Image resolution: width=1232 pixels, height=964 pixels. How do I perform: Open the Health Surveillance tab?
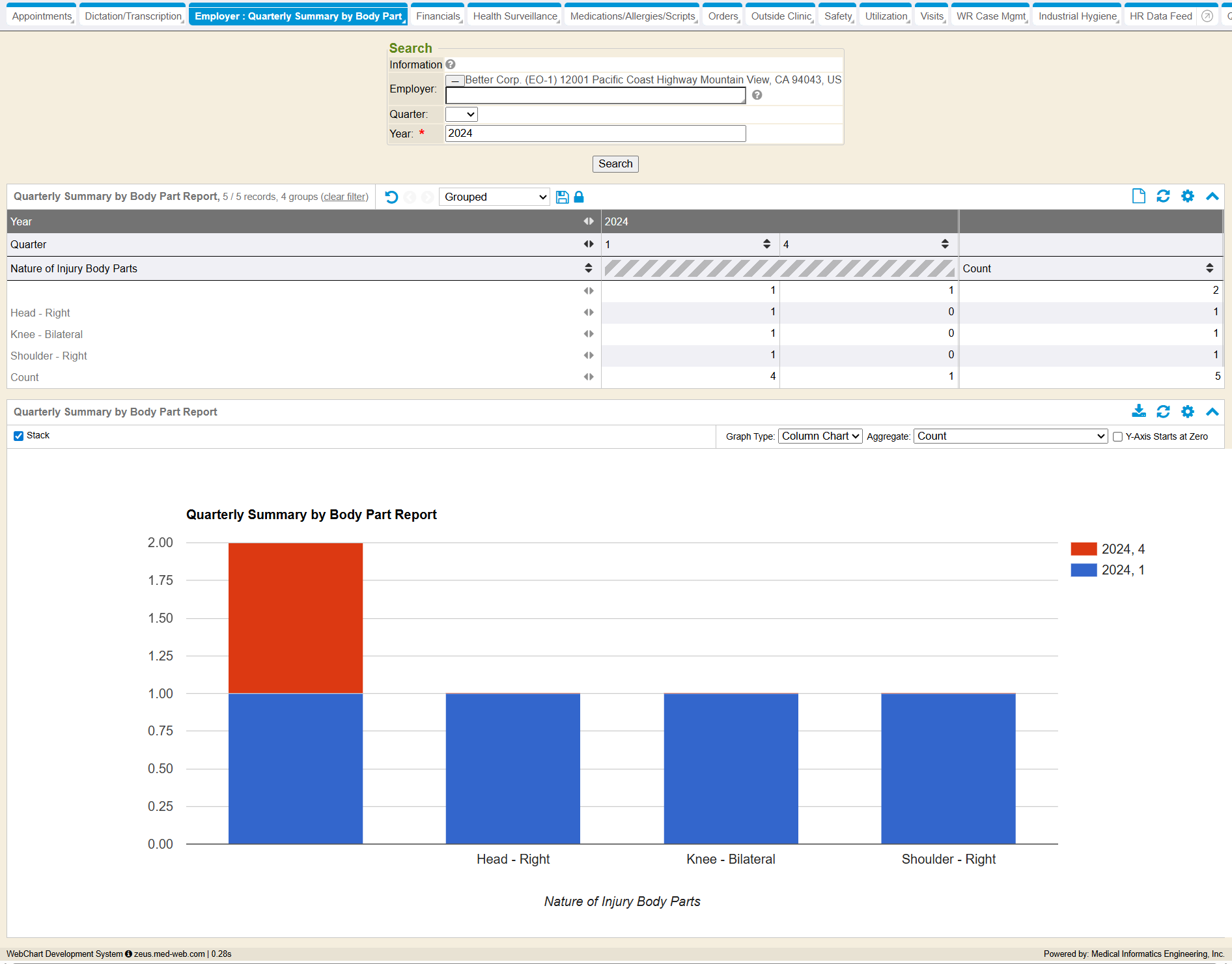point(515,16)
